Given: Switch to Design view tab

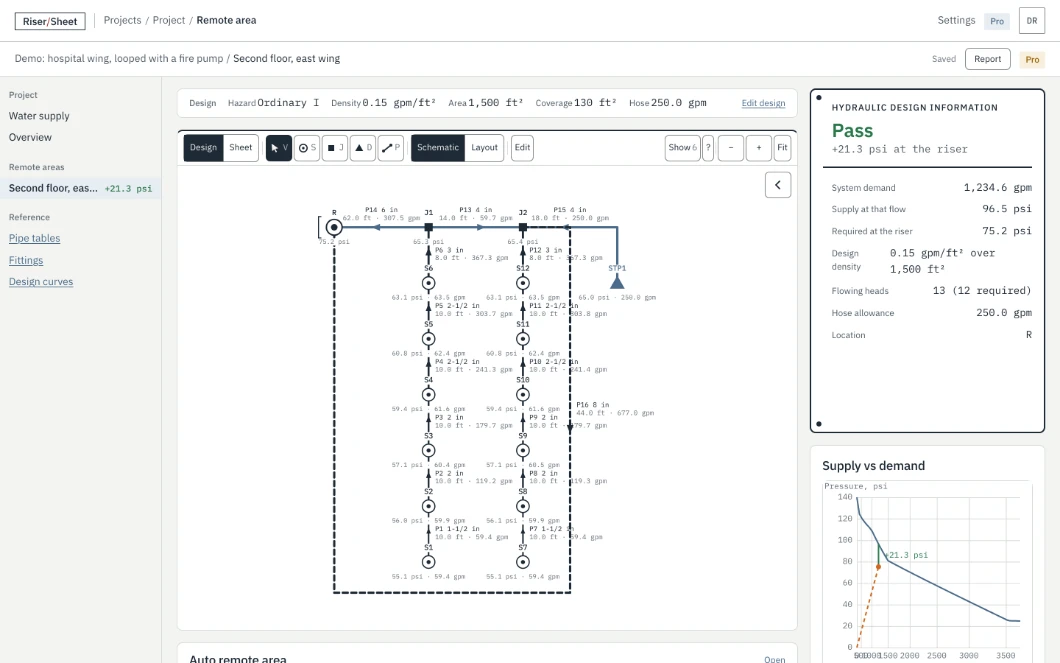Looking at the screenshot, I should tap(203, 147).
